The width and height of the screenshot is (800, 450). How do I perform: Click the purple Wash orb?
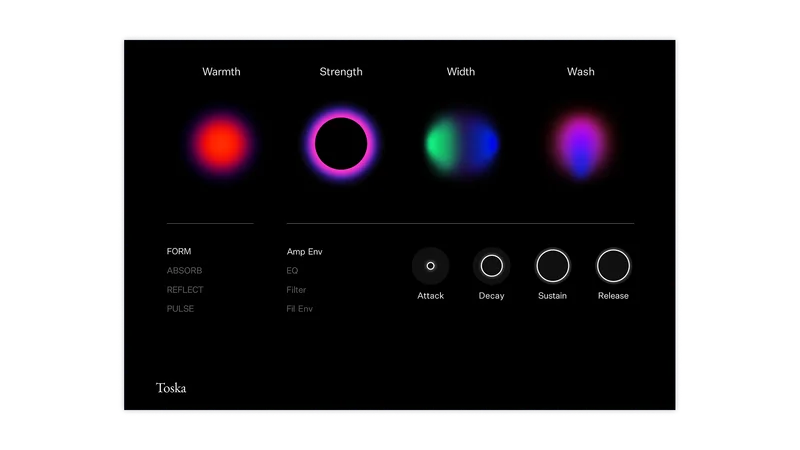[x=581, y=145]
